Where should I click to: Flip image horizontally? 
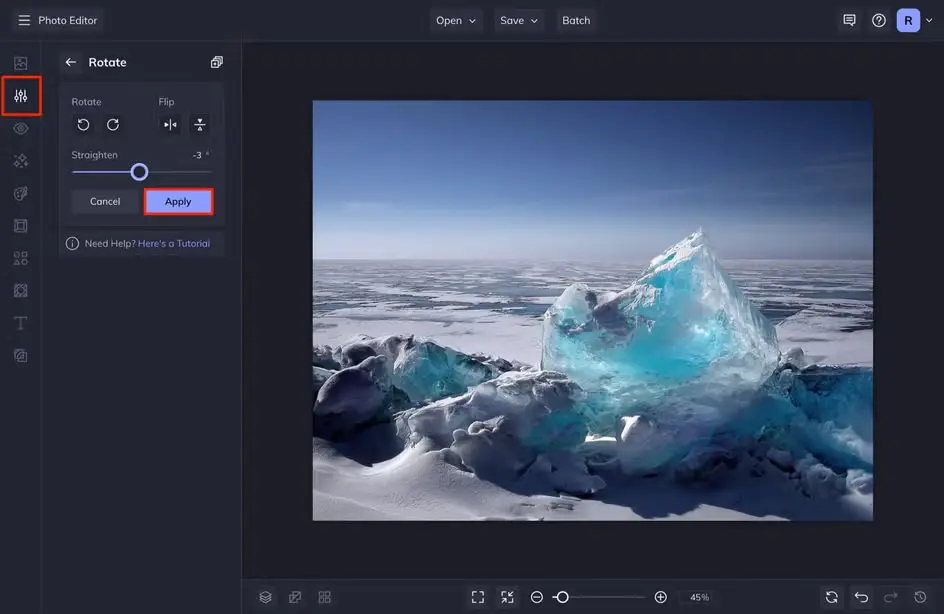pyautogui.click(x=170, y=125)
